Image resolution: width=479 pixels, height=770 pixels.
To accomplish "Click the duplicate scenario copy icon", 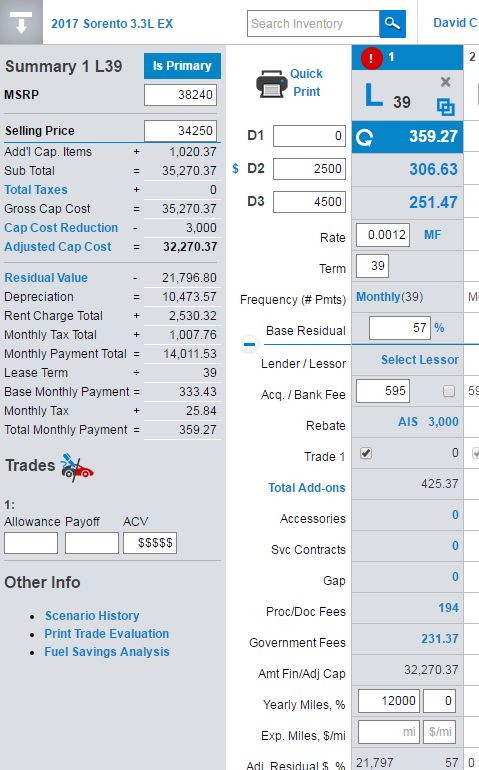I will [x=446, y=107].
